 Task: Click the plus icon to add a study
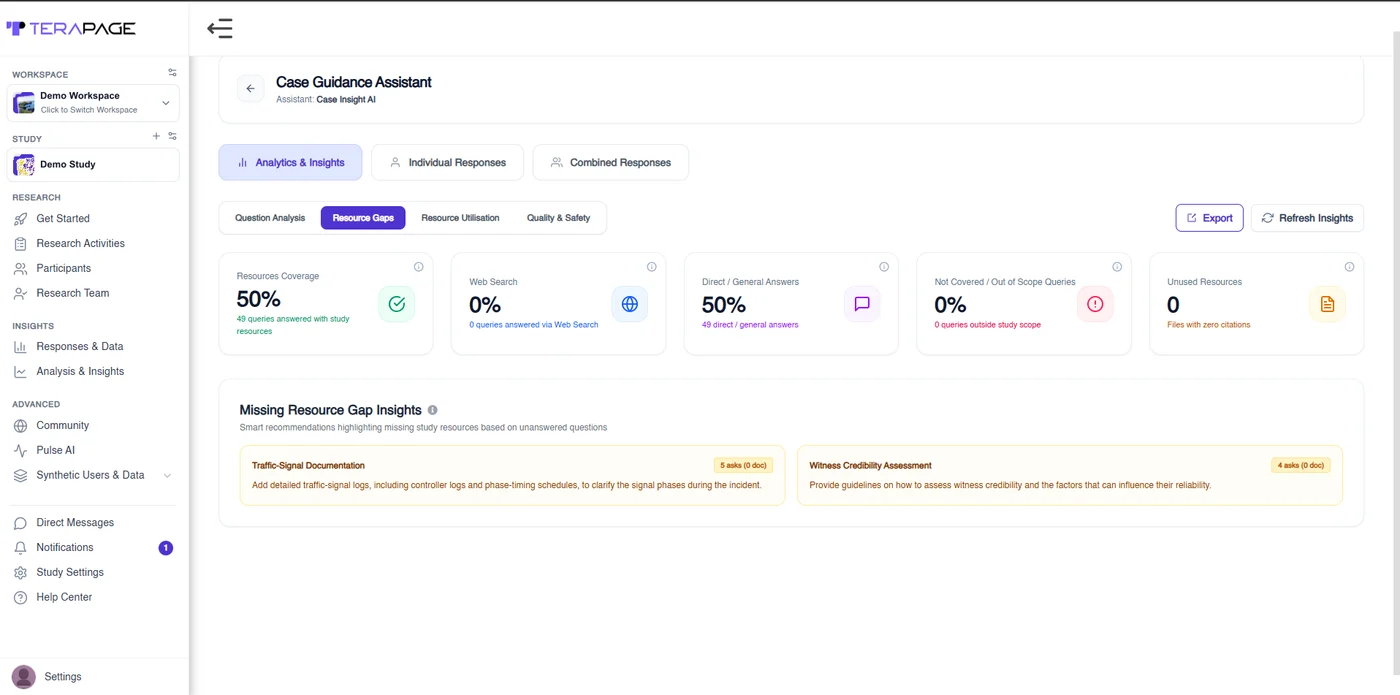[x=156, y=136]
